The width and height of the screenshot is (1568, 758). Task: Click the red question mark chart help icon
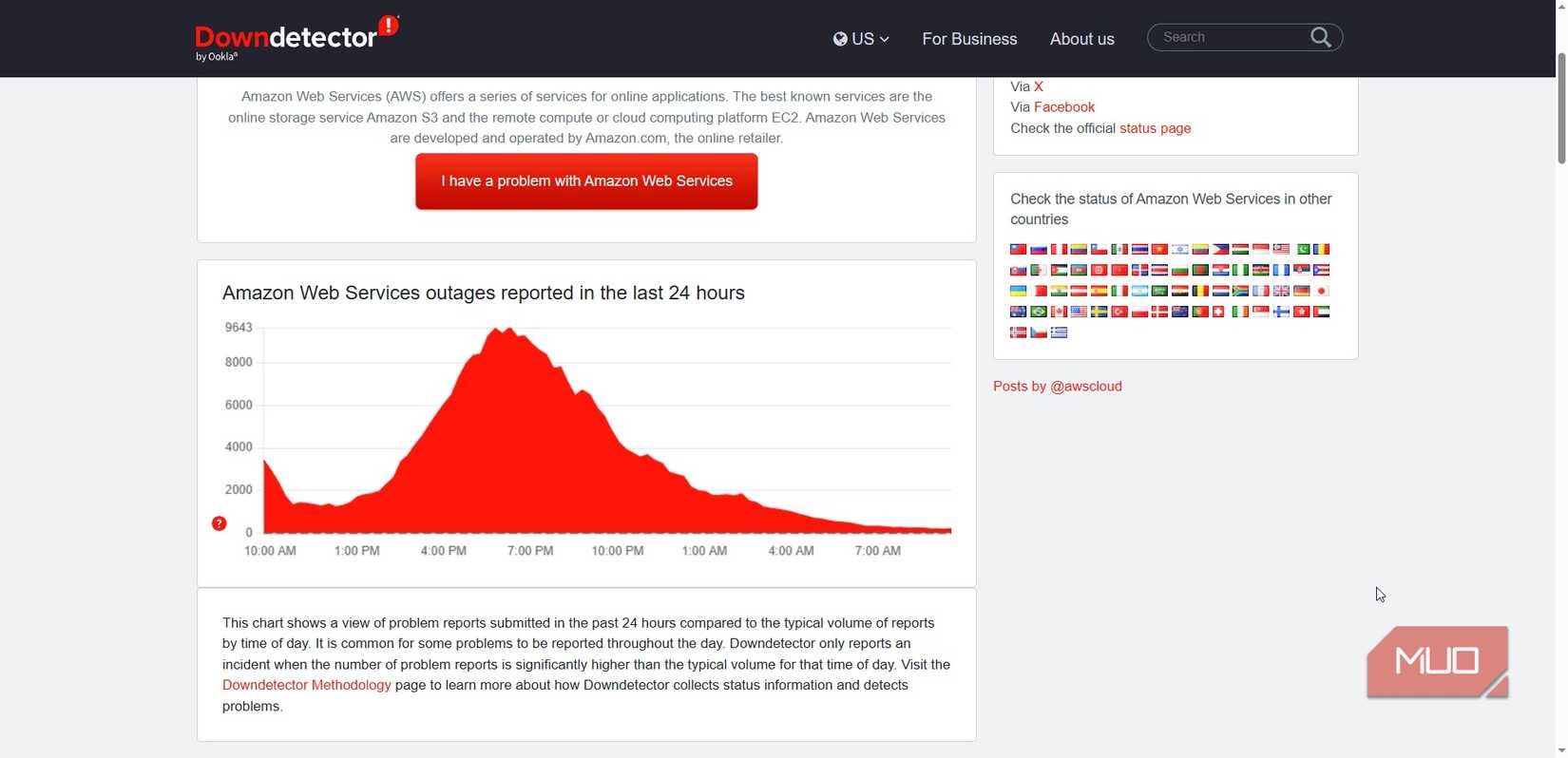click(x=219, y=523)
